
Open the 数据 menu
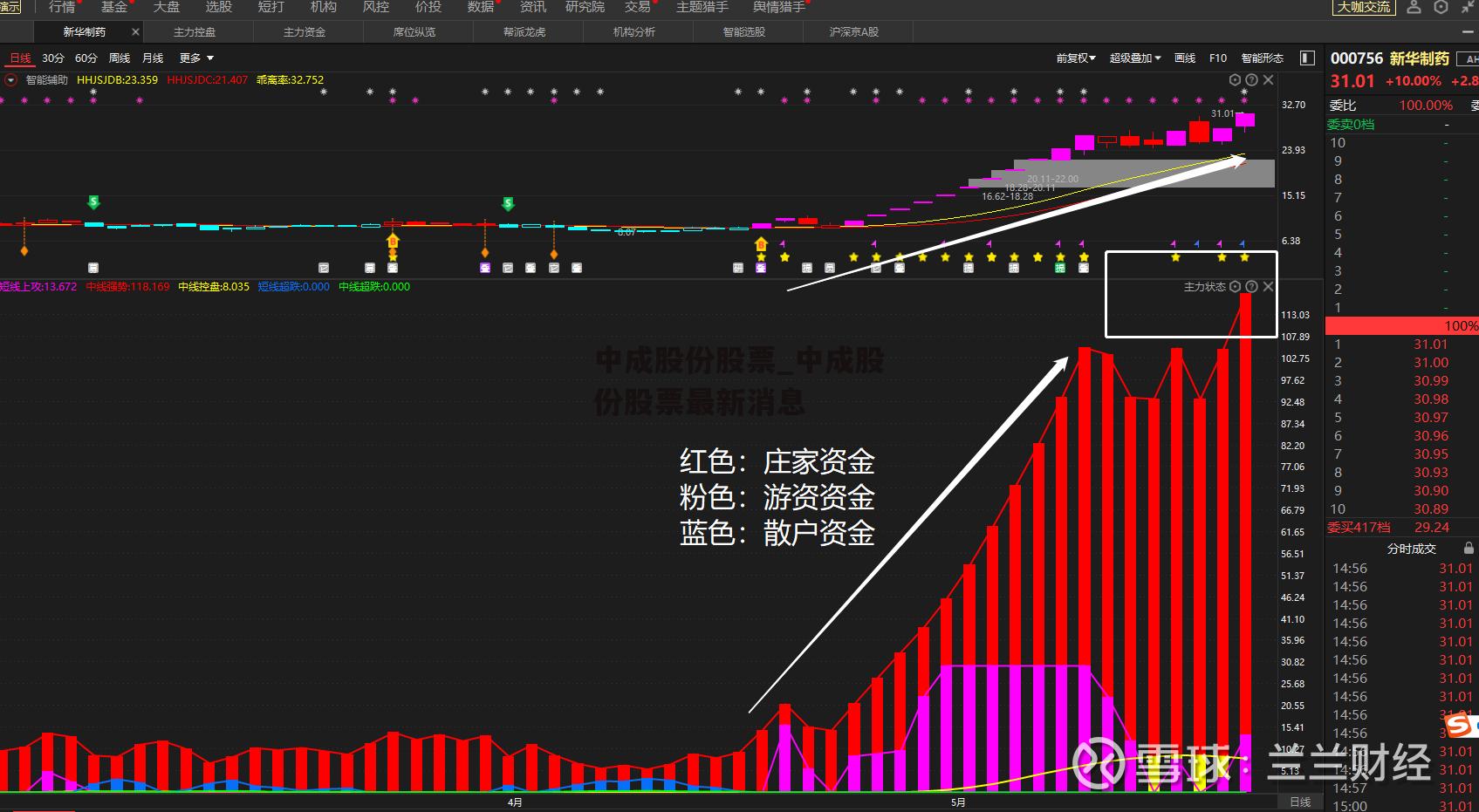481,7
